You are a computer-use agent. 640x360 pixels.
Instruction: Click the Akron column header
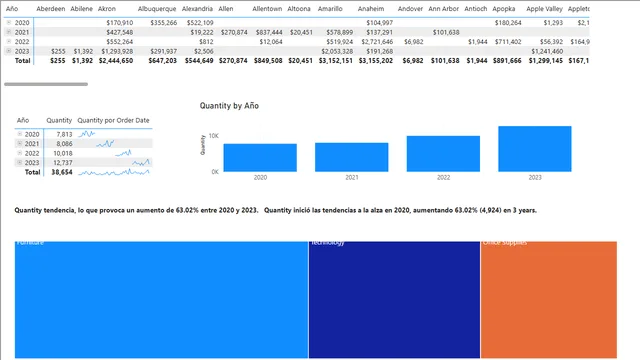107,9
